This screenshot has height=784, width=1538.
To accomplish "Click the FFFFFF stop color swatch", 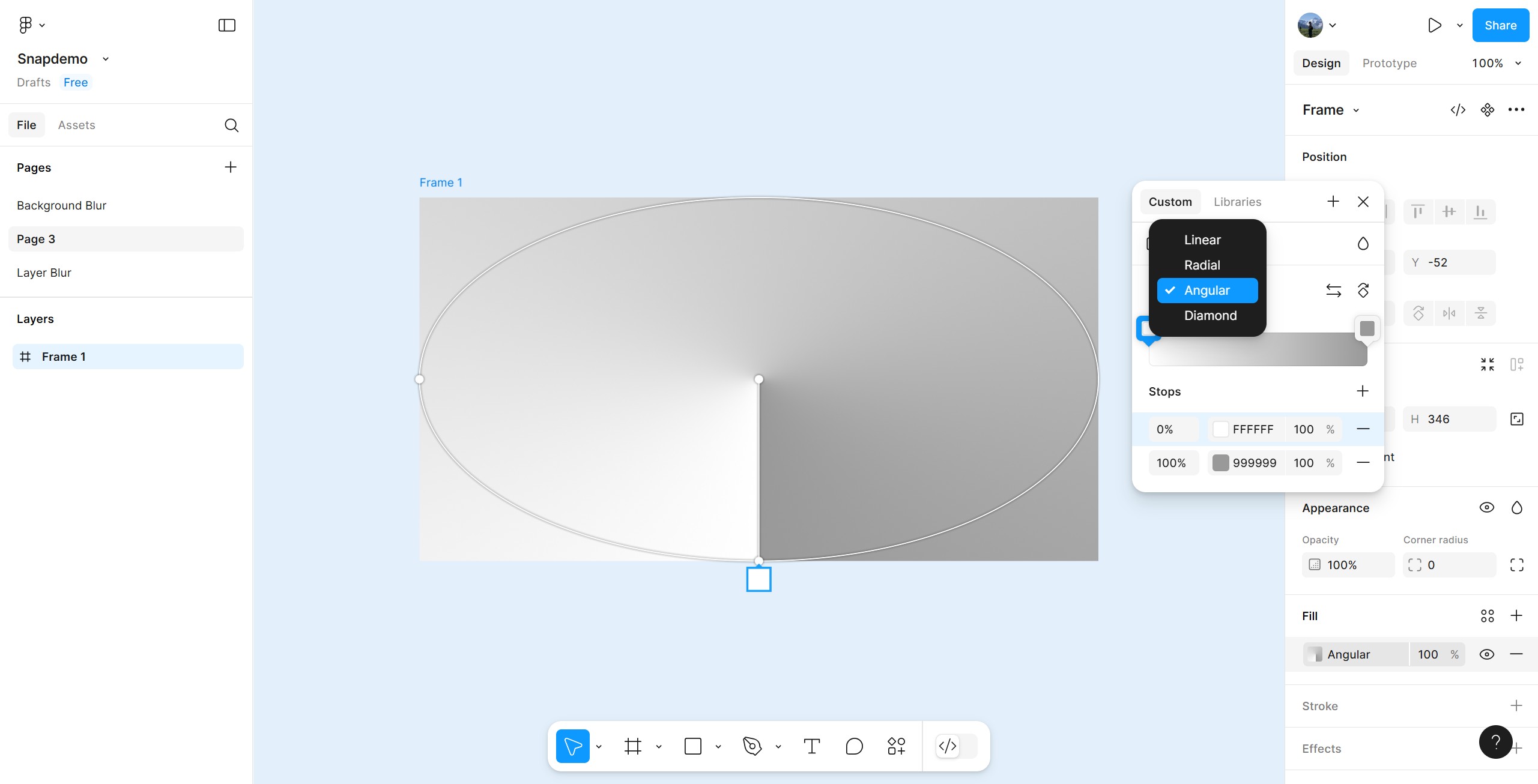I will click(1220, 429).
